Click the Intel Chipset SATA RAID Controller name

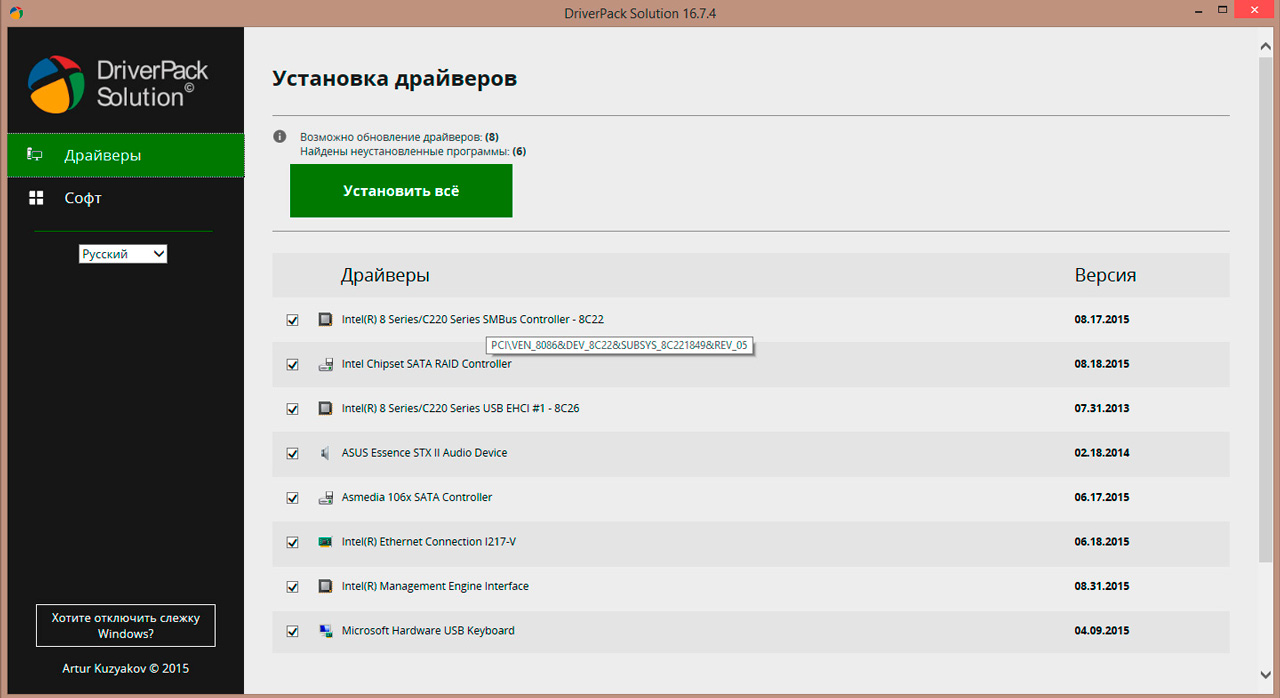point(426,364)
